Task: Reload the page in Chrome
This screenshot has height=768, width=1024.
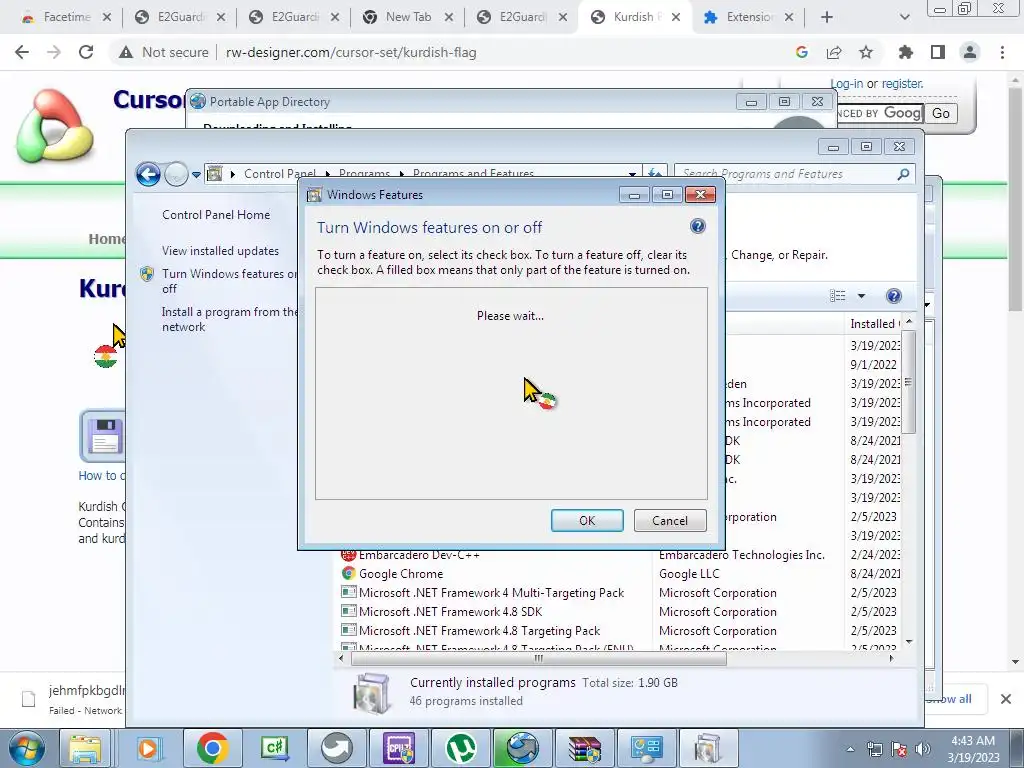Action: [x=86, y=52]
